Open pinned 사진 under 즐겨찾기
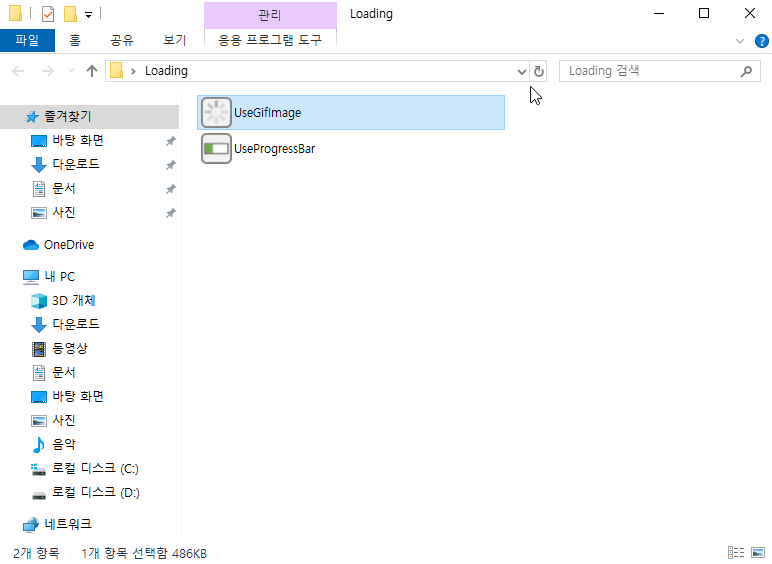 click(64, 213)
